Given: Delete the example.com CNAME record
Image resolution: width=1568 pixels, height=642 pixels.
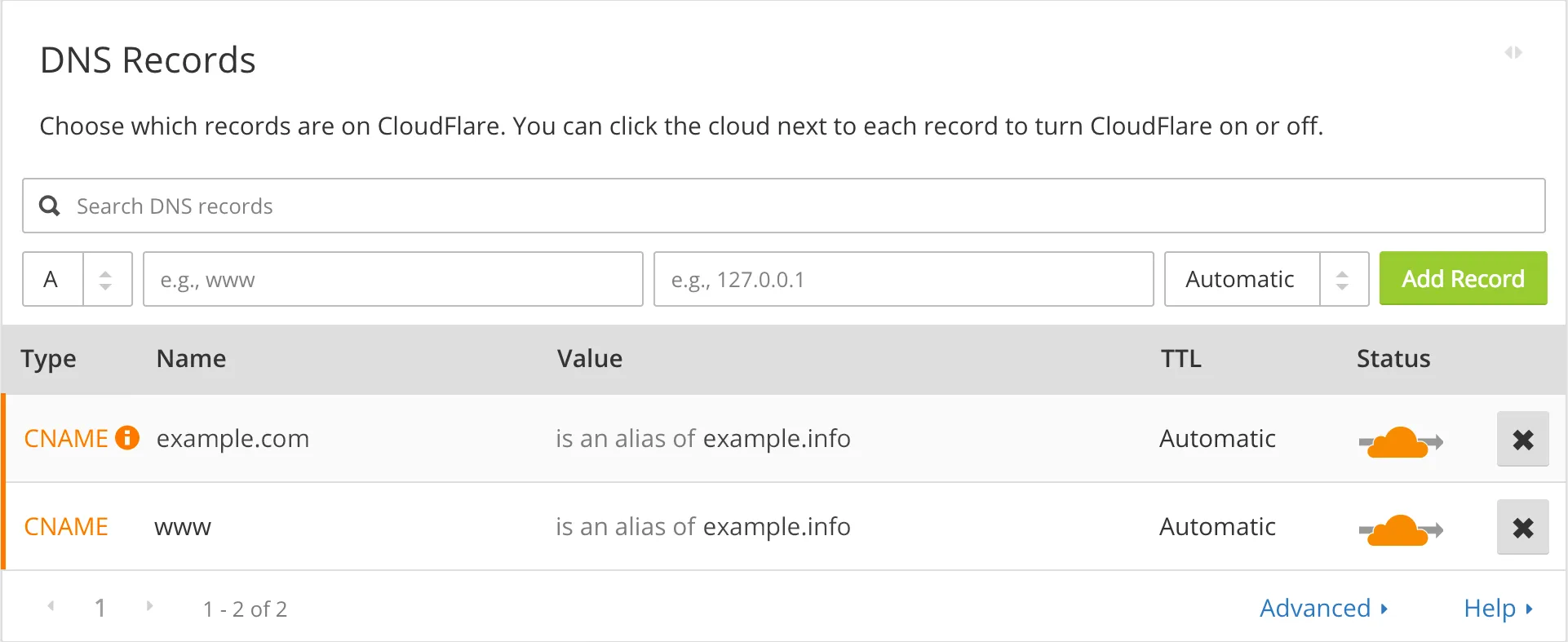Looking at the screenshot, I should click(x=1522, y=440).
